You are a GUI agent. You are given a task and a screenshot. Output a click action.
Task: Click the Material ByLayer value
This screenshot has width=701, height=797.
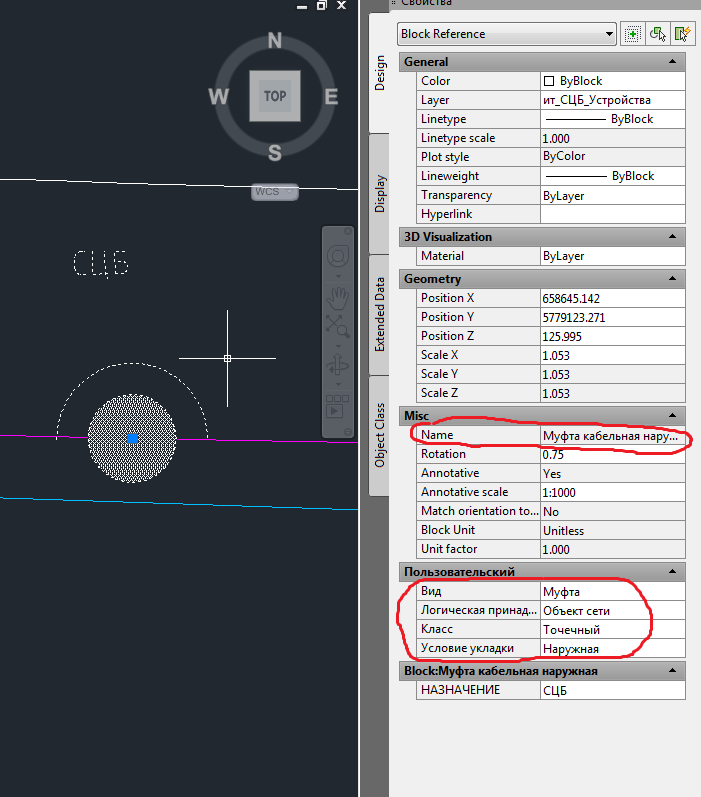point(613,256)
